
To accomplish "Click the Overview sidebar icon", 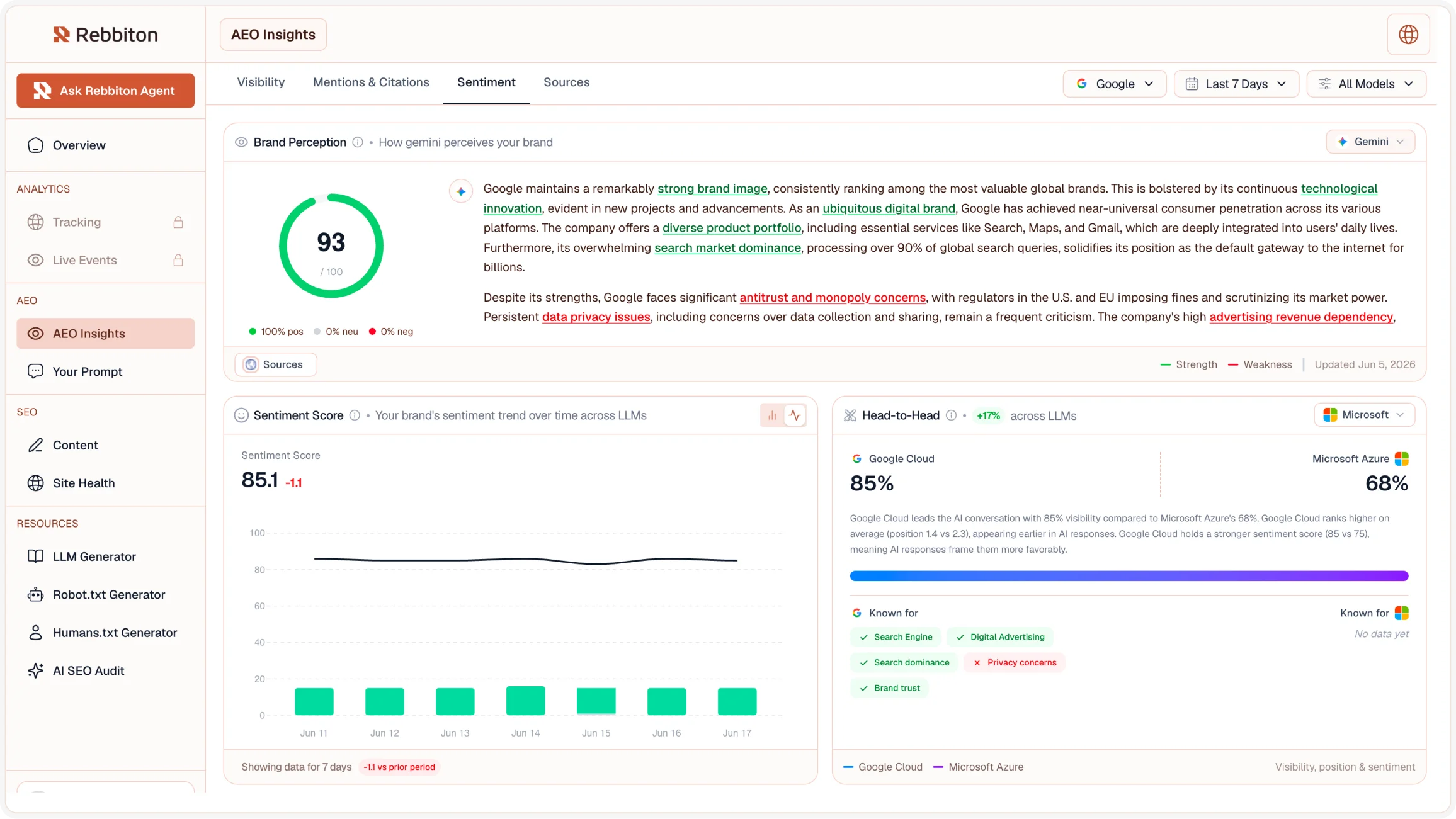I will (36, 145).
